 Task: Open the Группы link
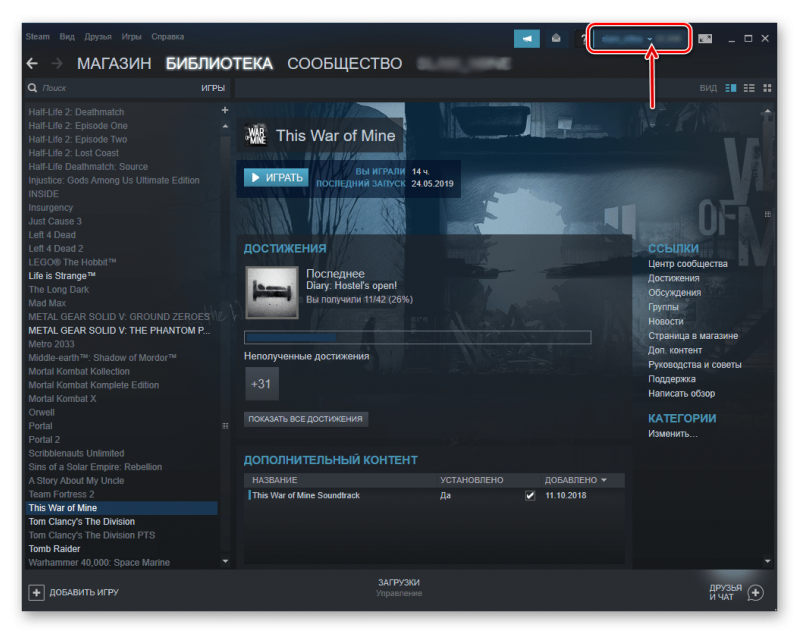[663, 307]
